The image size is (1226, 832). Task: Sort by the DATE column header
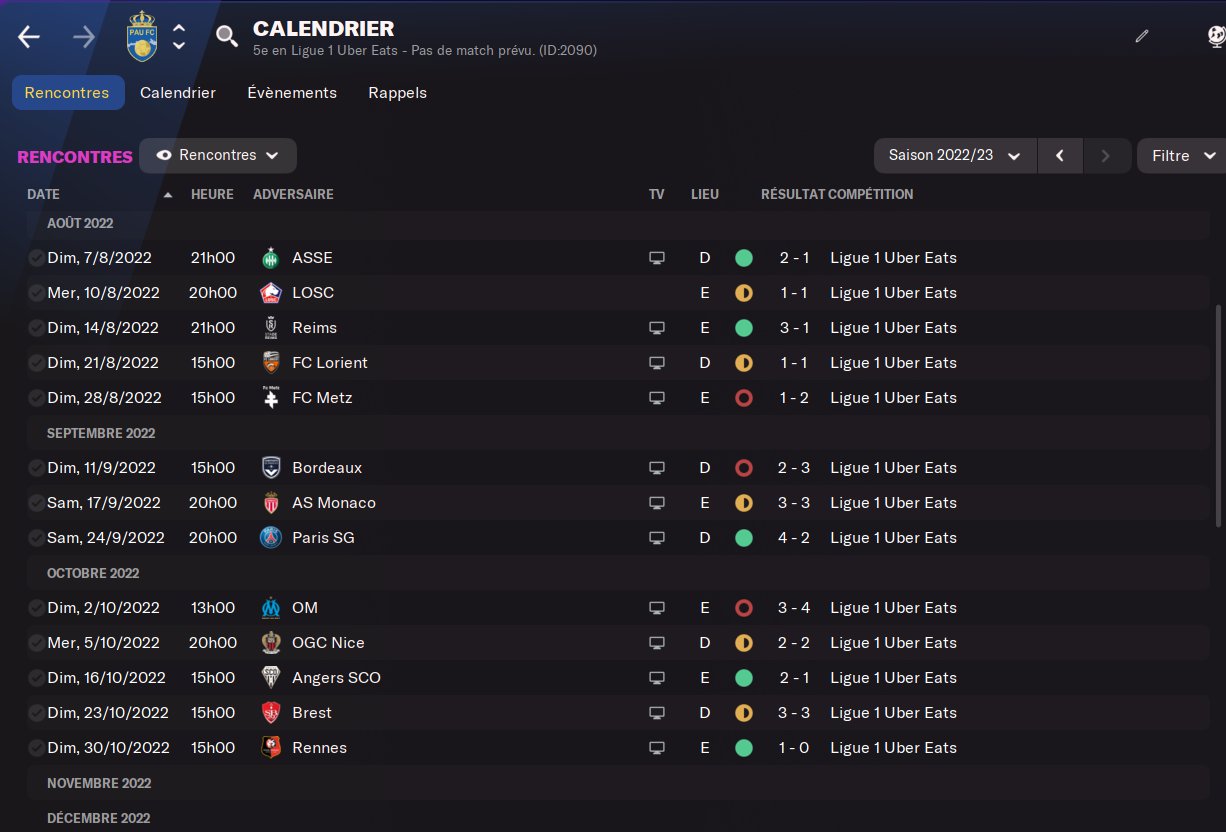point(44,194)
